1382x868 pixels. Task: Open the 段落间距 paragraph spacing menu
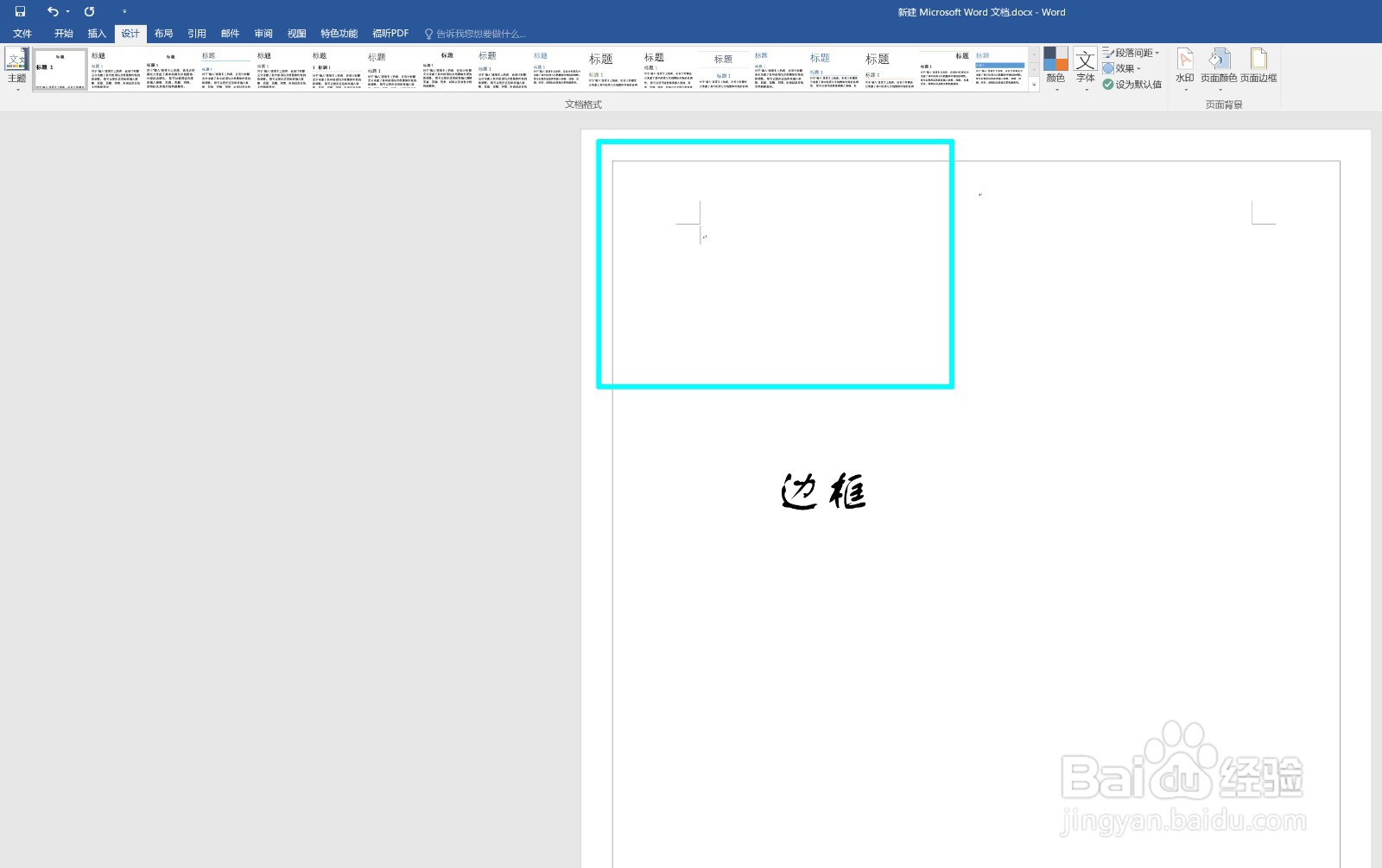click(x=1132, y=53)
